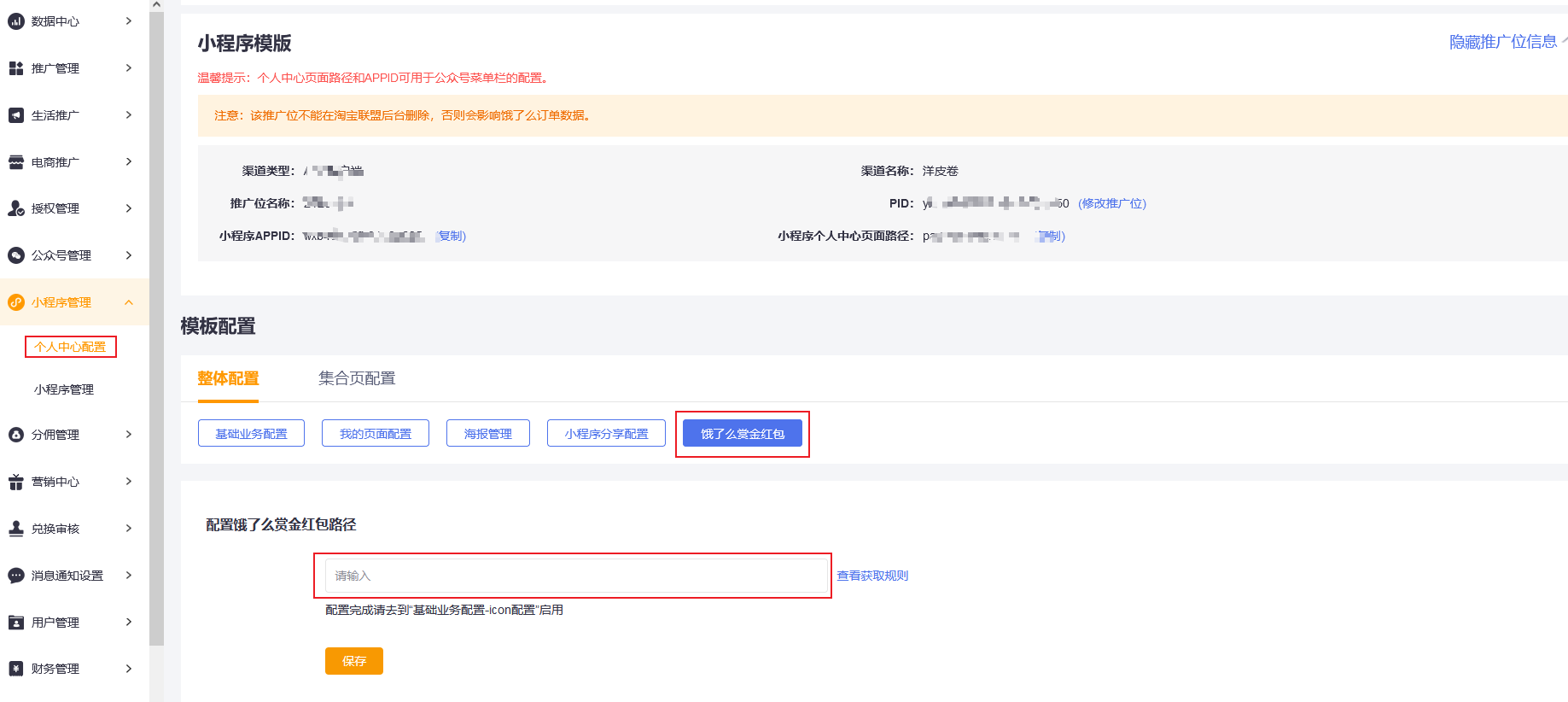Open 基础业务配置 section
Screen dimensions: 1568x702
click(251, 433)
